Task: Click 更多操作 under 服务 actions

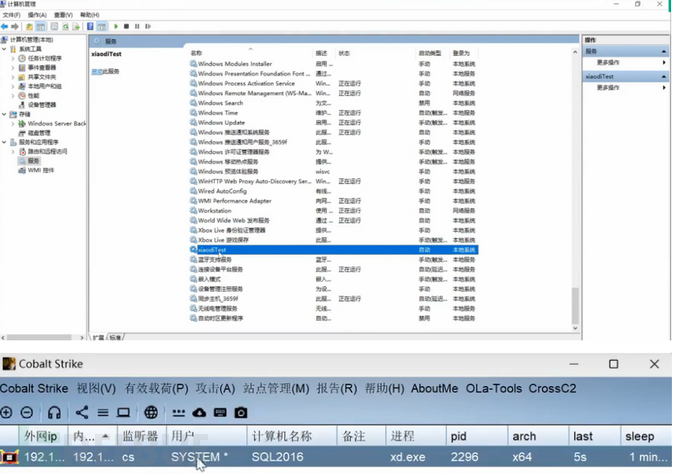Action: pos(609,62)
